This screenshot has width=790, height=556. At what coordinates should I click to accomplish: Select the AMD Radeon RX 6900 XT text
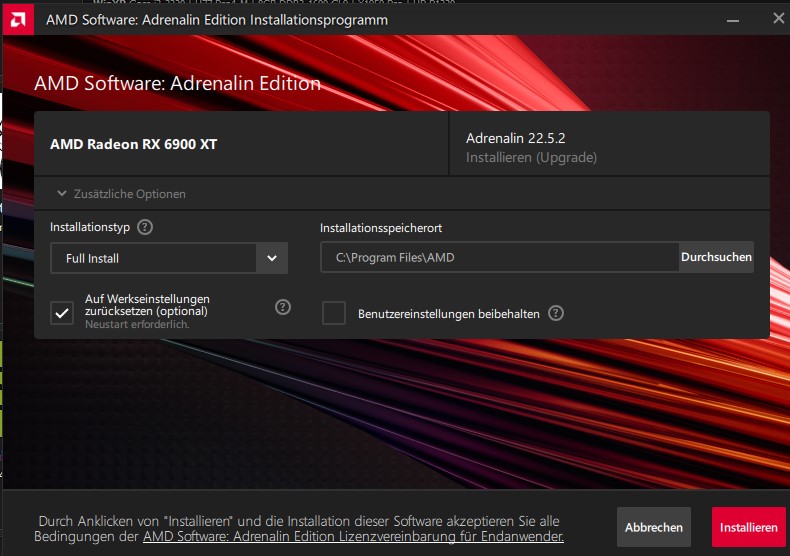(x=134, y=144)
